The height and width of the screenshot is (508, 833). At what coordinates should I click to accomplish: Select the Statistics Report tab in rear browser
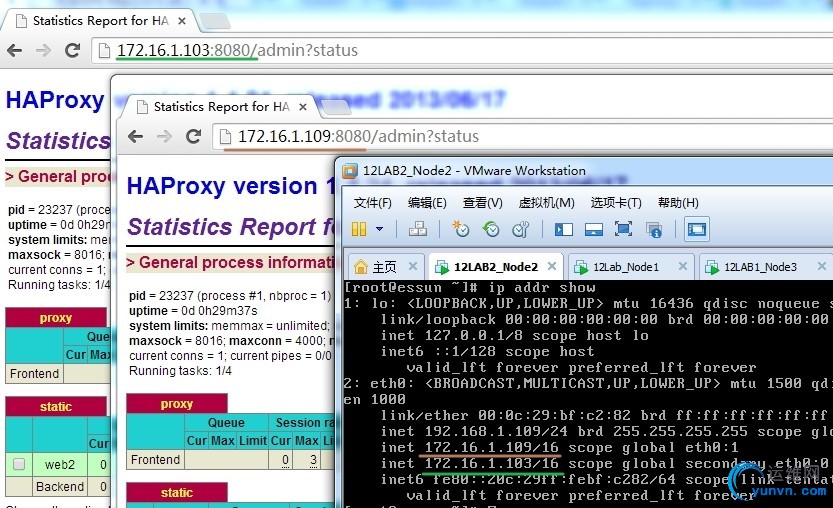(101, 21)
